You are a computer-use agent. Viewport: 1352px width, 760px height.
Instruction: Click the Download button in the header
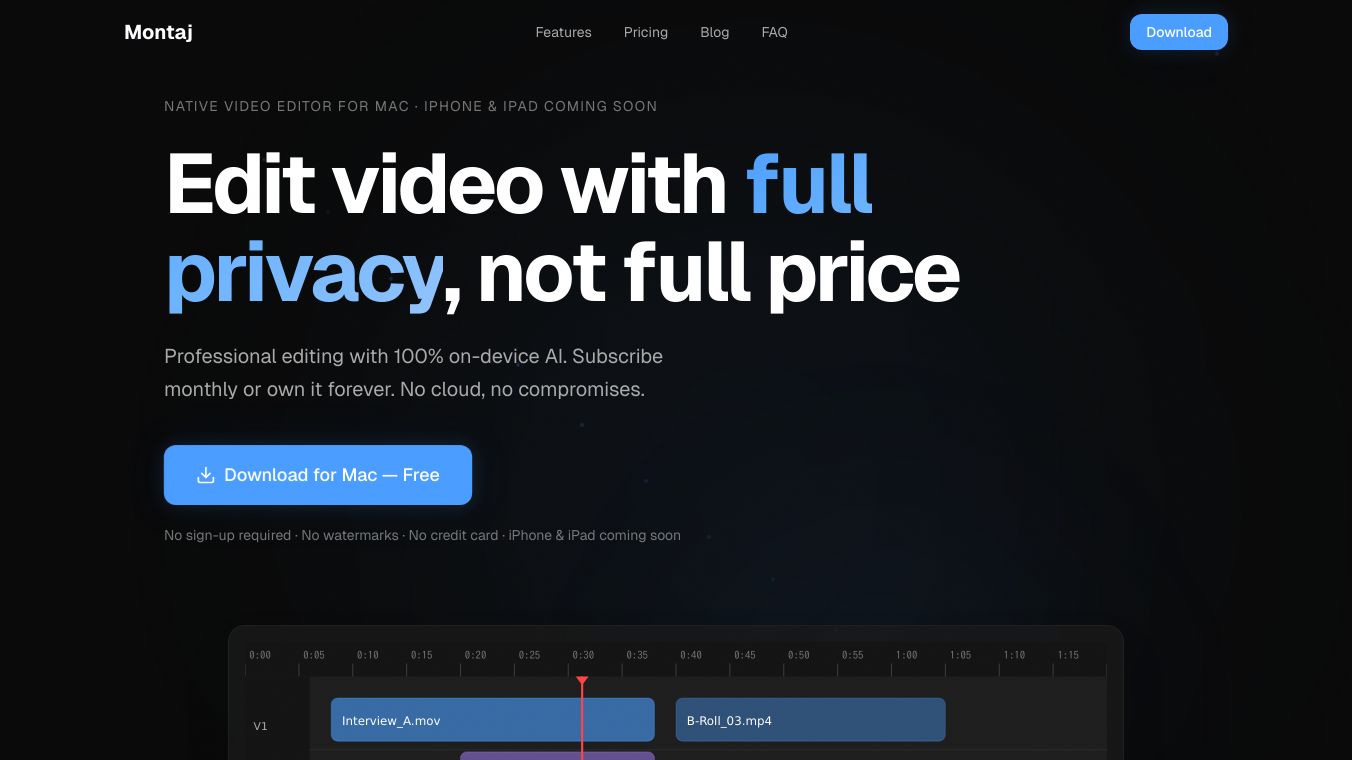(1179, 32)
